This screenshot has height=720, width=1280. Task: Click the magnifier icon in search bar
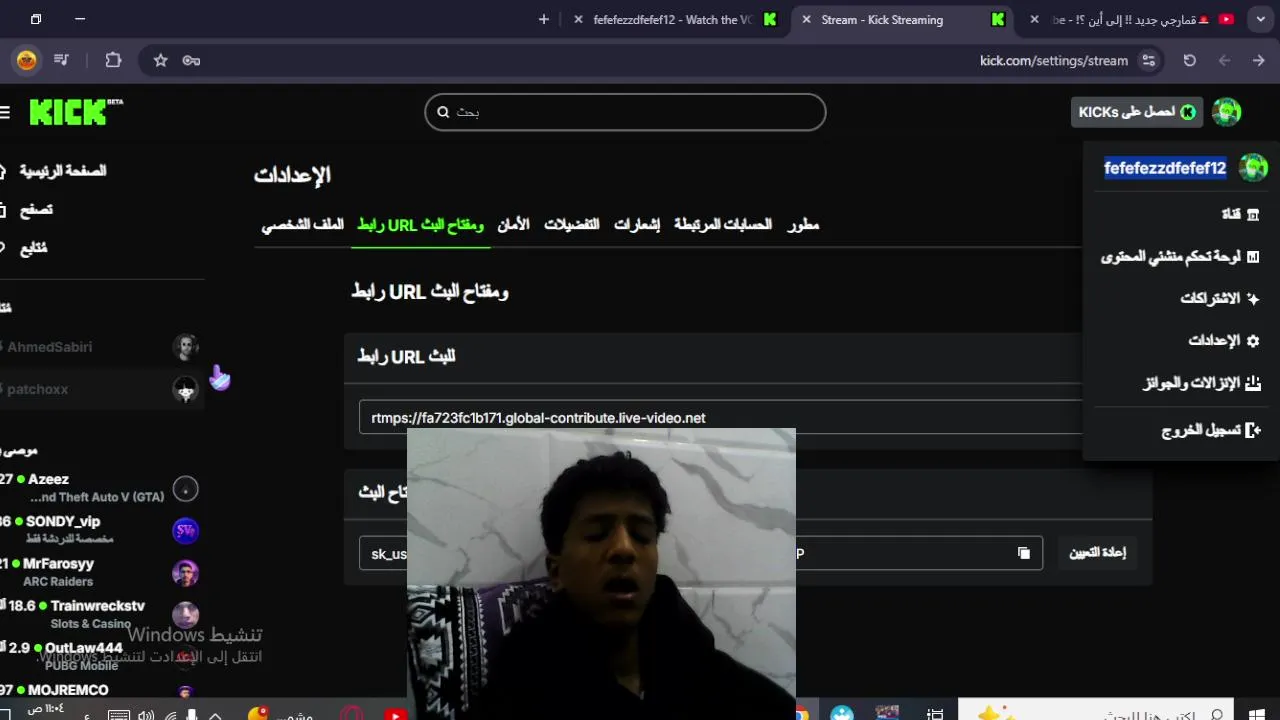tap(443, 112)
